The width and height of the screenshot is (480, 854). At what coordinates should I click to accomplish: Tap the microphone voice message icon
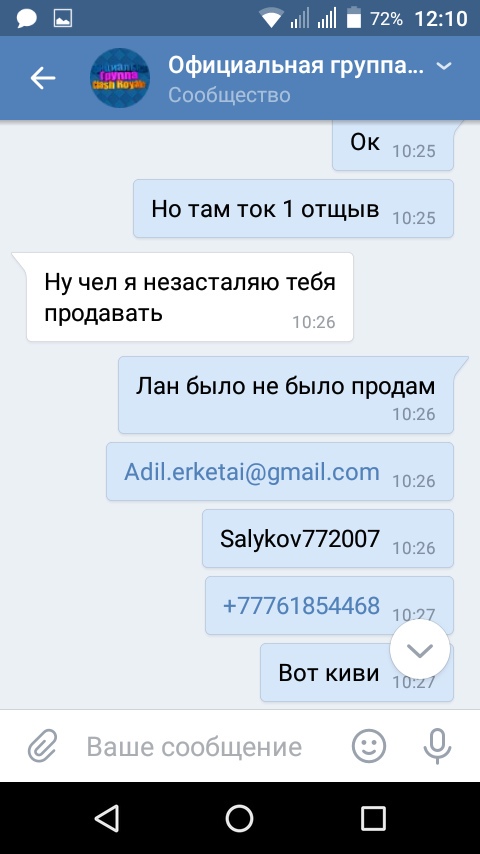438,746
